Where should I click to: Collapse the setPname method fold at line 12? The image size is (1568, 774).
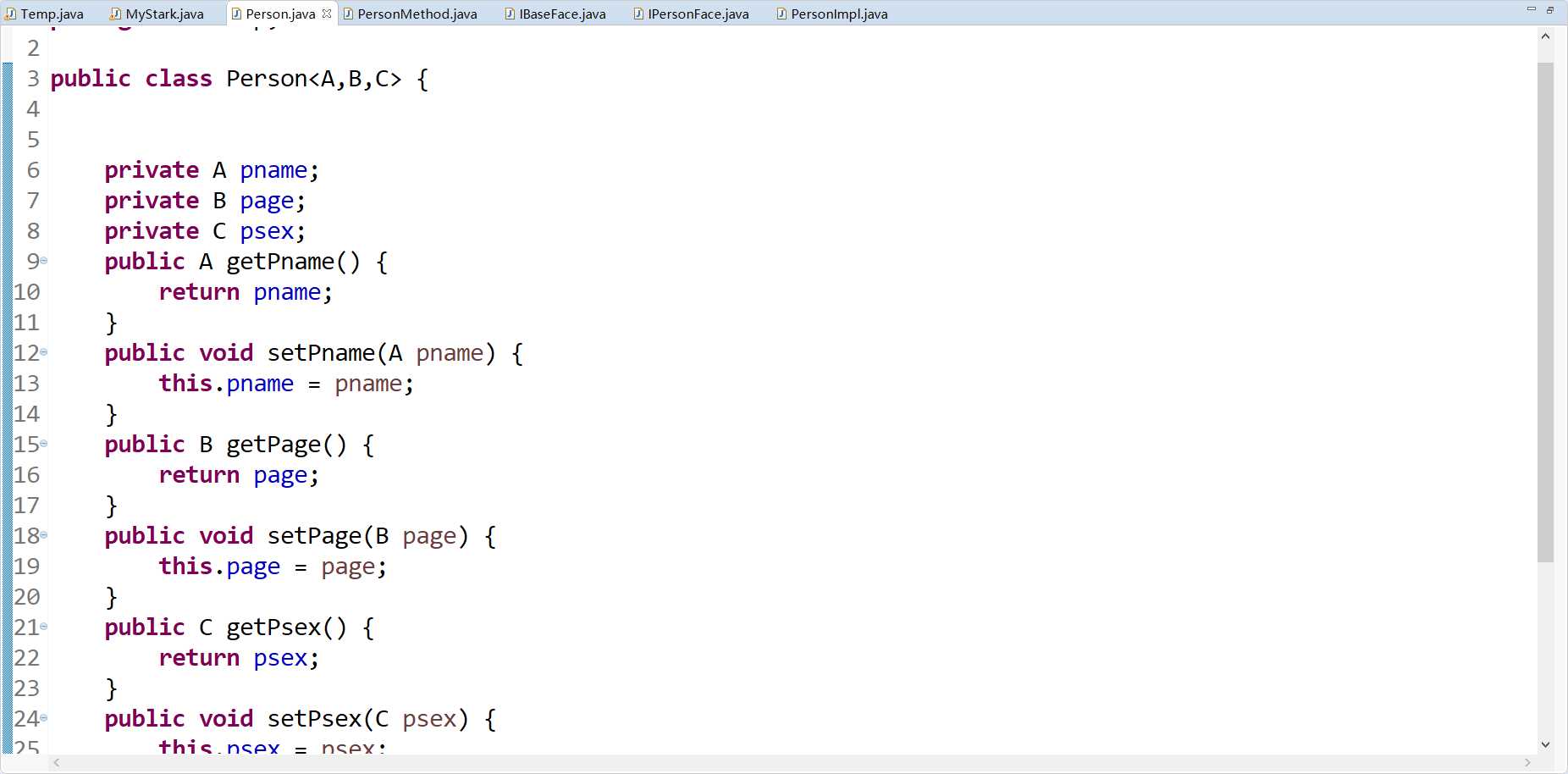[x=44, y=352]
